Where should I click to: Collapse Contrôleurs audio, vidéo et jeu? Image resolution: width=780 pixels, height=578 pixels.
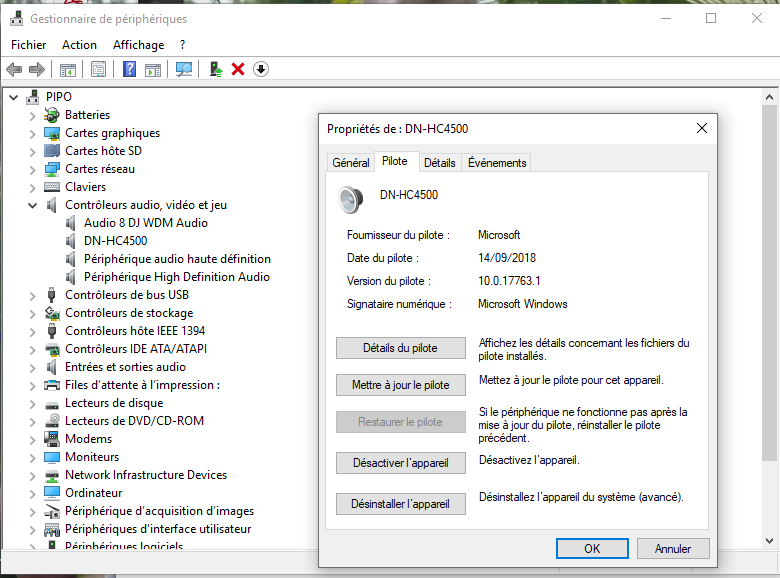click(32, 205)
